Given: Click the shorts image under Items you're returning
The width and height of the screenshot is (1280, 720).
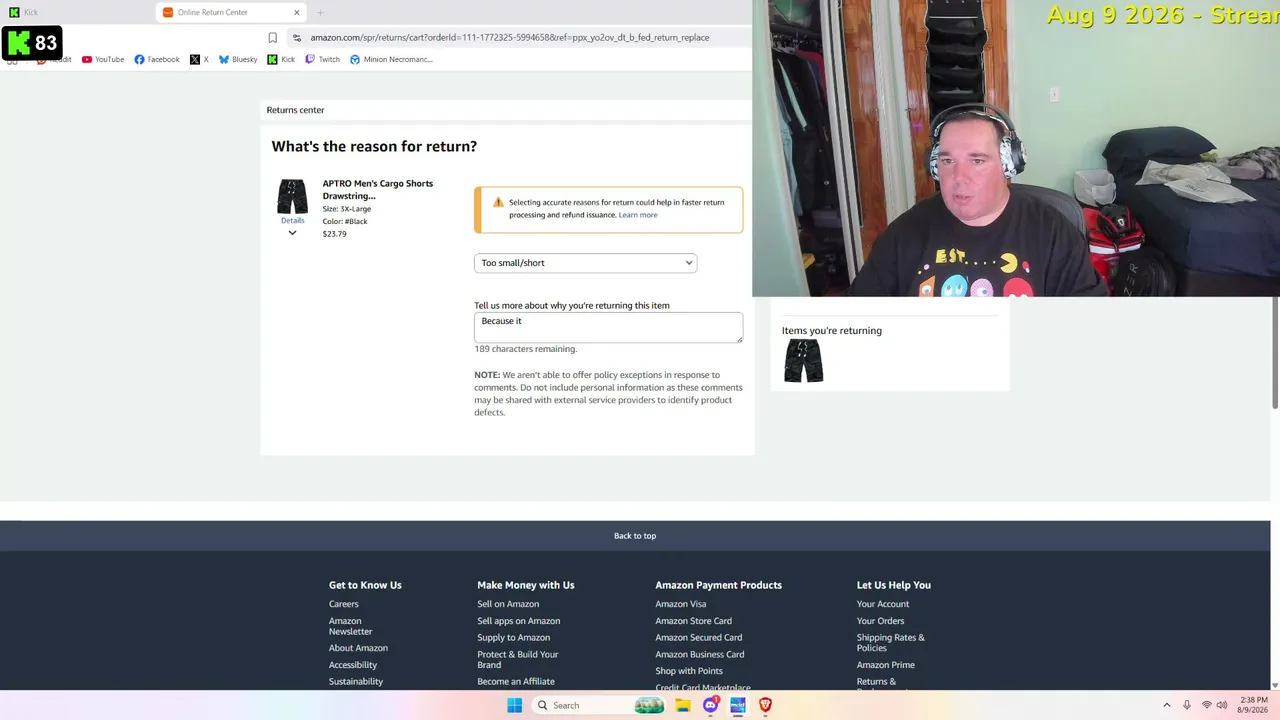Looking at the screenshot, I should pos(804,361).
